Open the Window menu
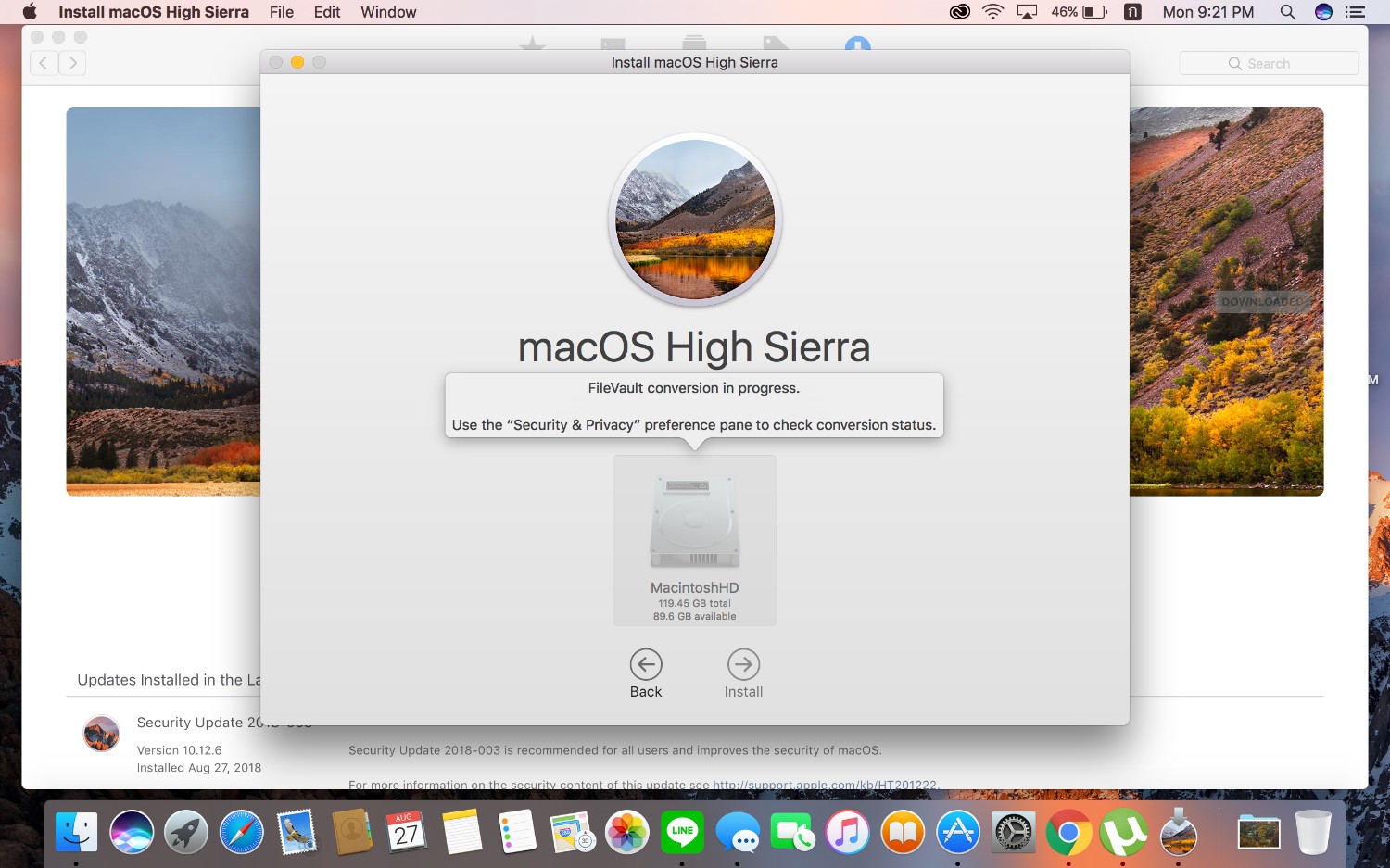 [388, 12]
